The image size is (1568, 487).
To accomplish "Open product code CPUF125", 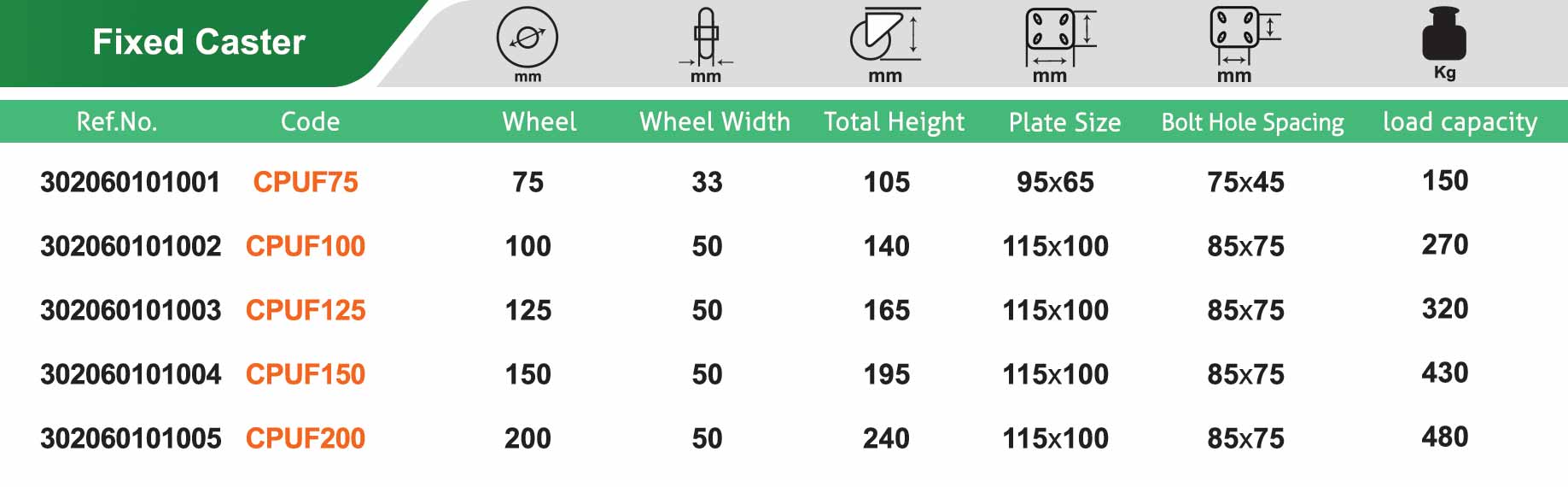I will (306, 310).
